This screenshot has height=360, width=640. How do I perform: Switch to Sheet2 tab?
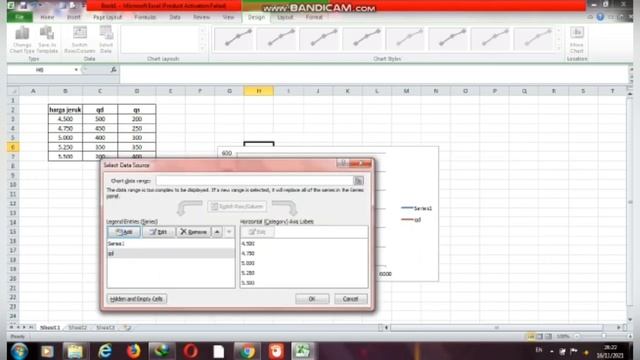78,327
